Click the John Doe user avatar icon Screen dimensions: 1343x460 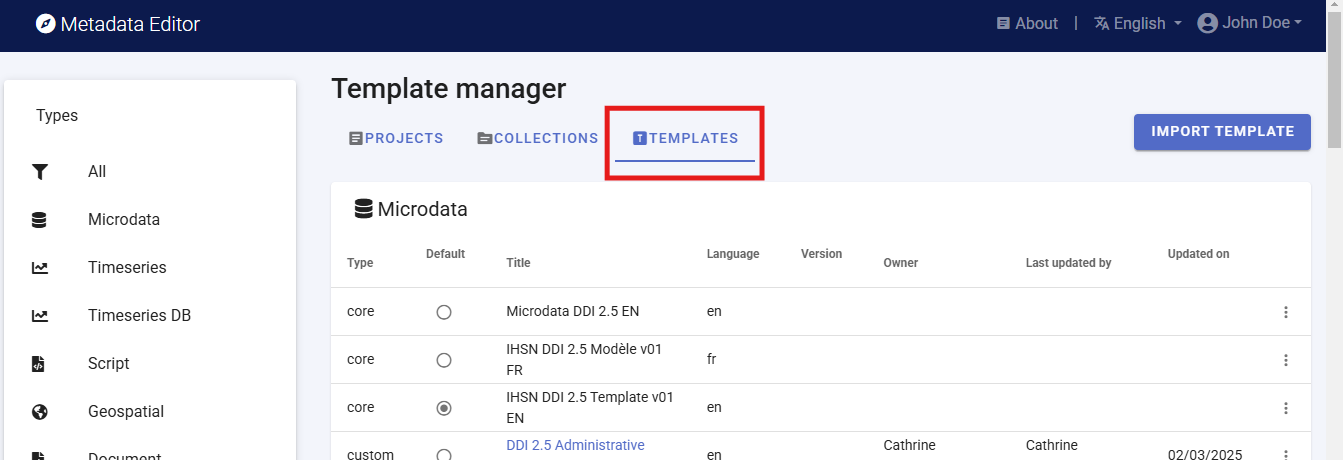click(x=1207, y=23)
